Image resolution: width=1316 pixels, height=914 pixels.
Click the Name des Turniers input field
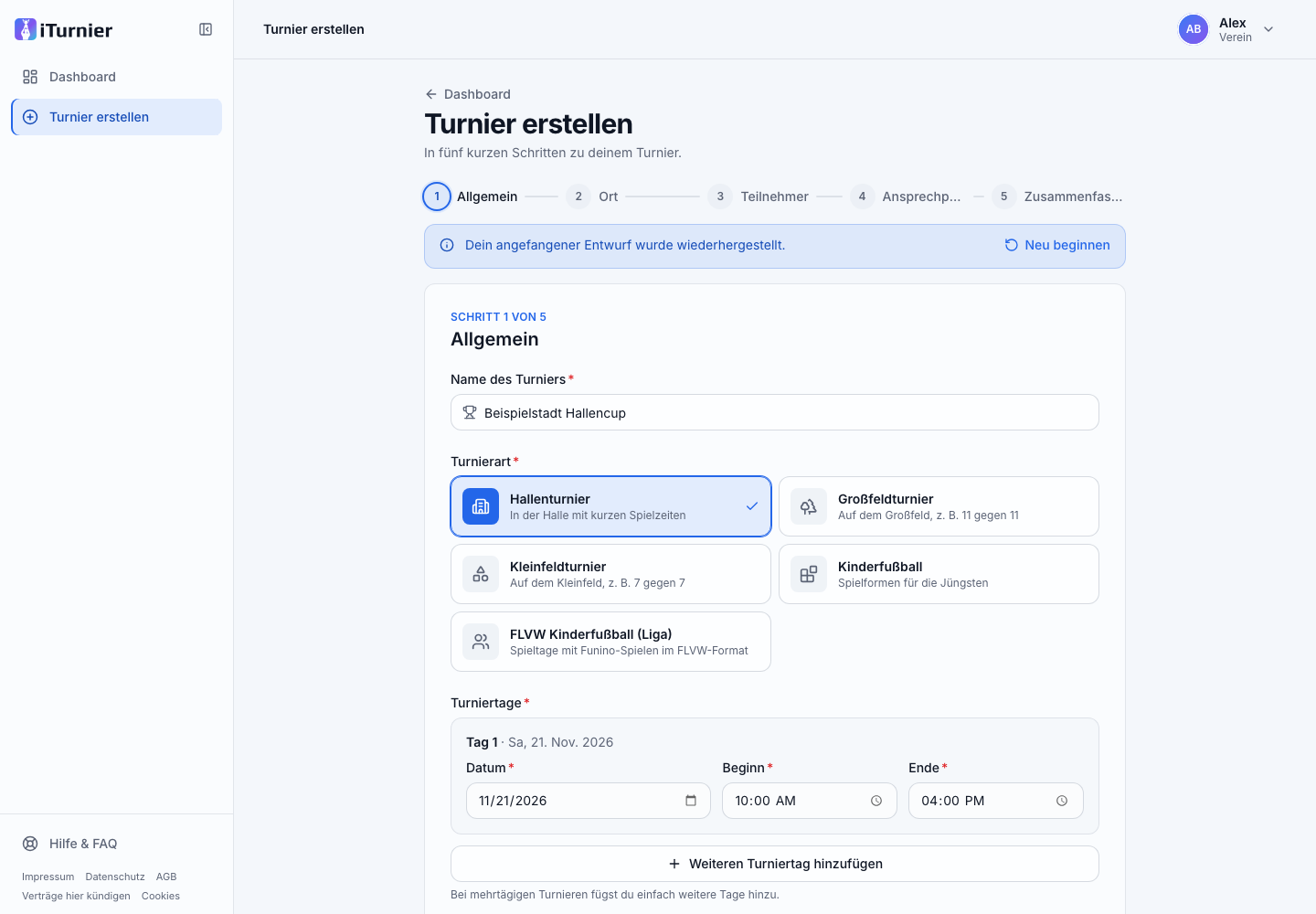[775, 412]
